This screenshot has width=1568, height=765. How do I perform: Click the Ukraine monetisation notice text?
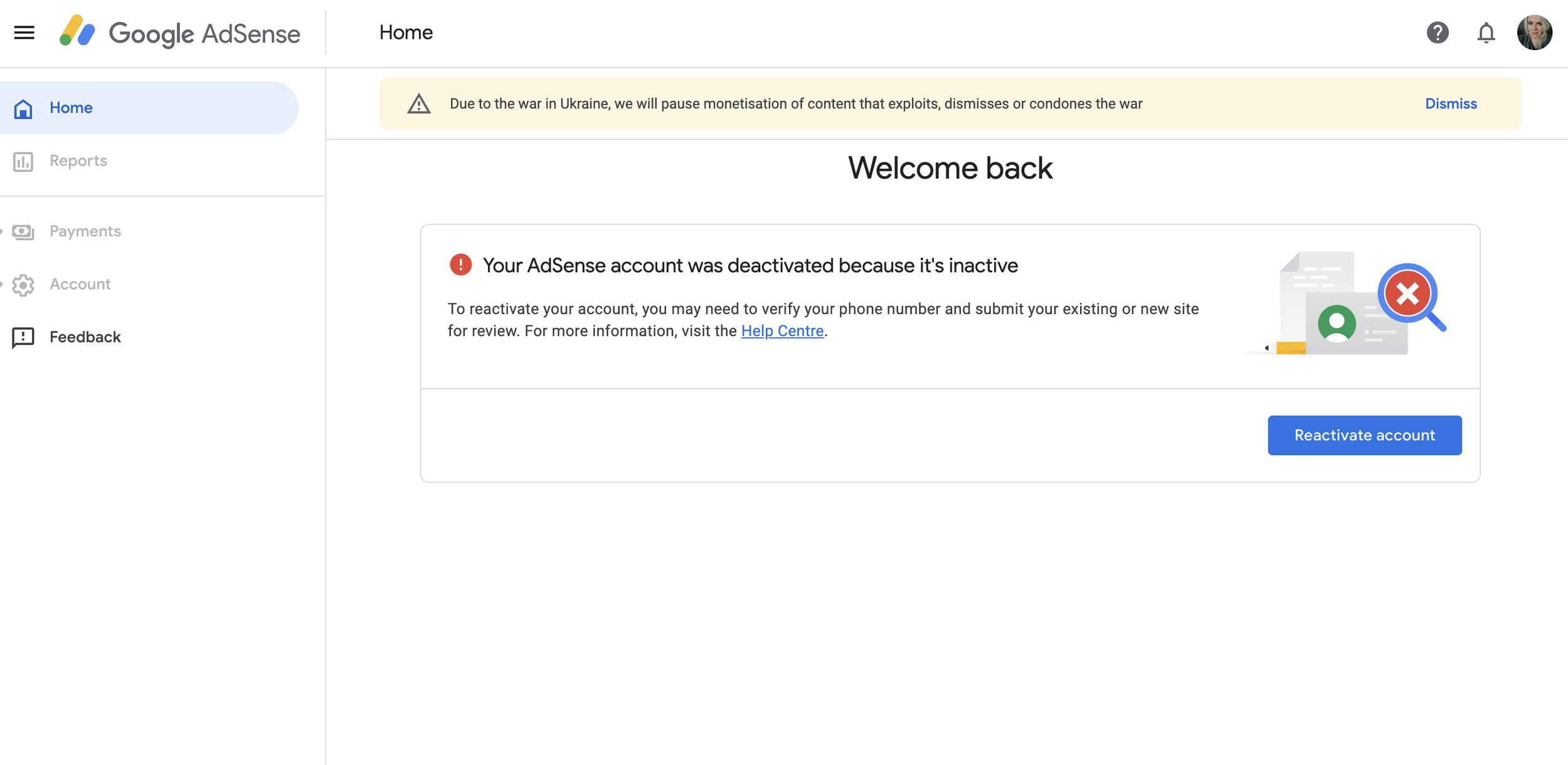click(x=796, y=103)
